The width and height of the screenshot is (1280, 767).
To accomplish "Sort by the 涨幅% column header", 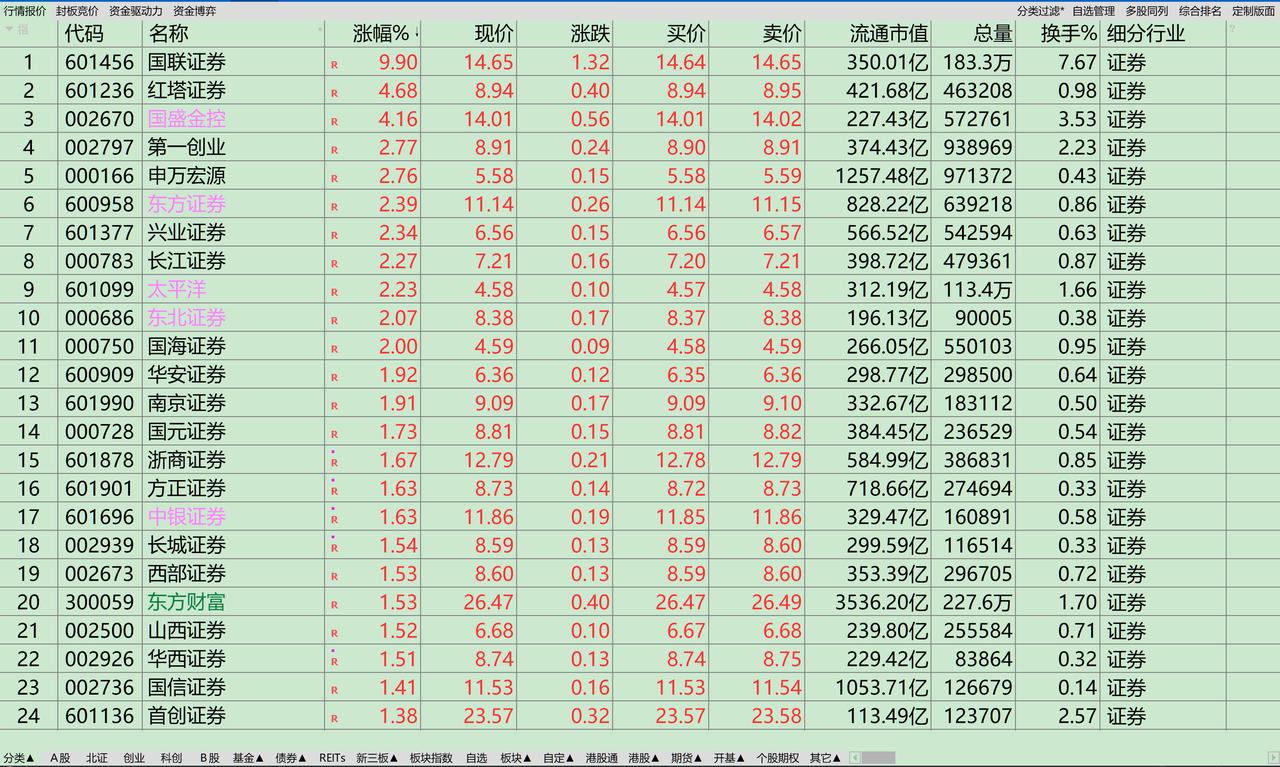I will (381, 33).
